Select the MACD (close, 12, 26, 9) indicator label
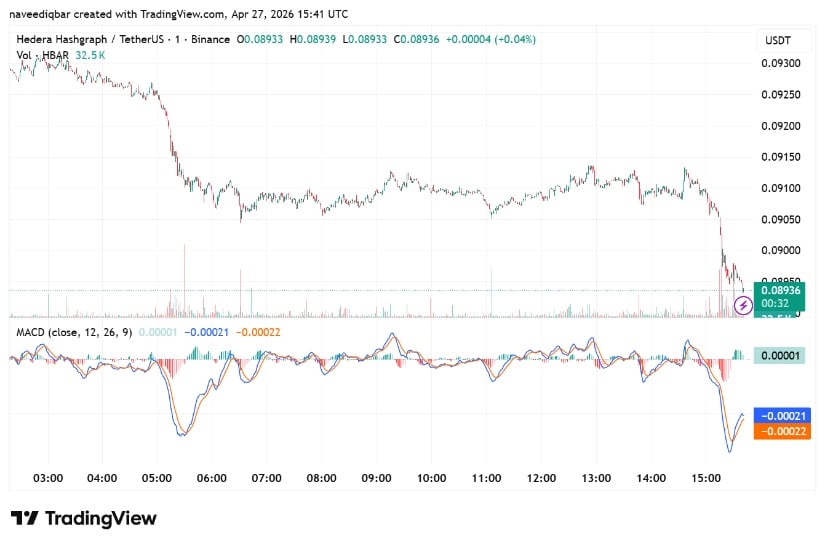This screenshot has width=825, height=546. tap(72, 330)
